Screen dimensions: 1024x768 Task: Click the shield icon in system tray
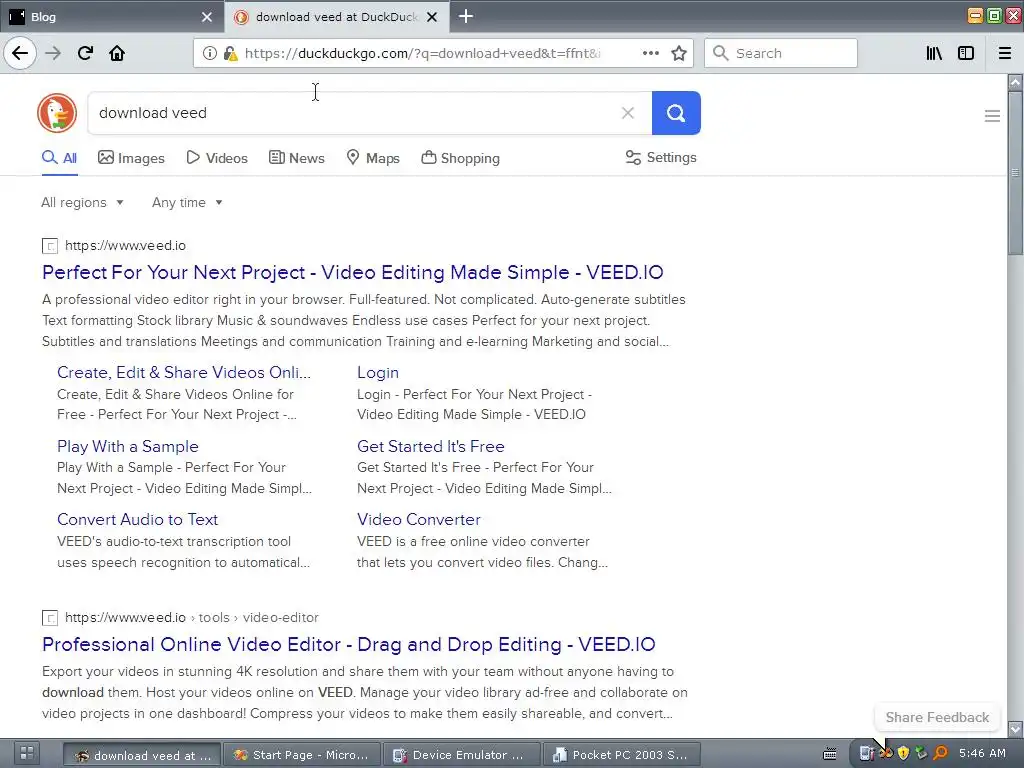tap(903, 754)
